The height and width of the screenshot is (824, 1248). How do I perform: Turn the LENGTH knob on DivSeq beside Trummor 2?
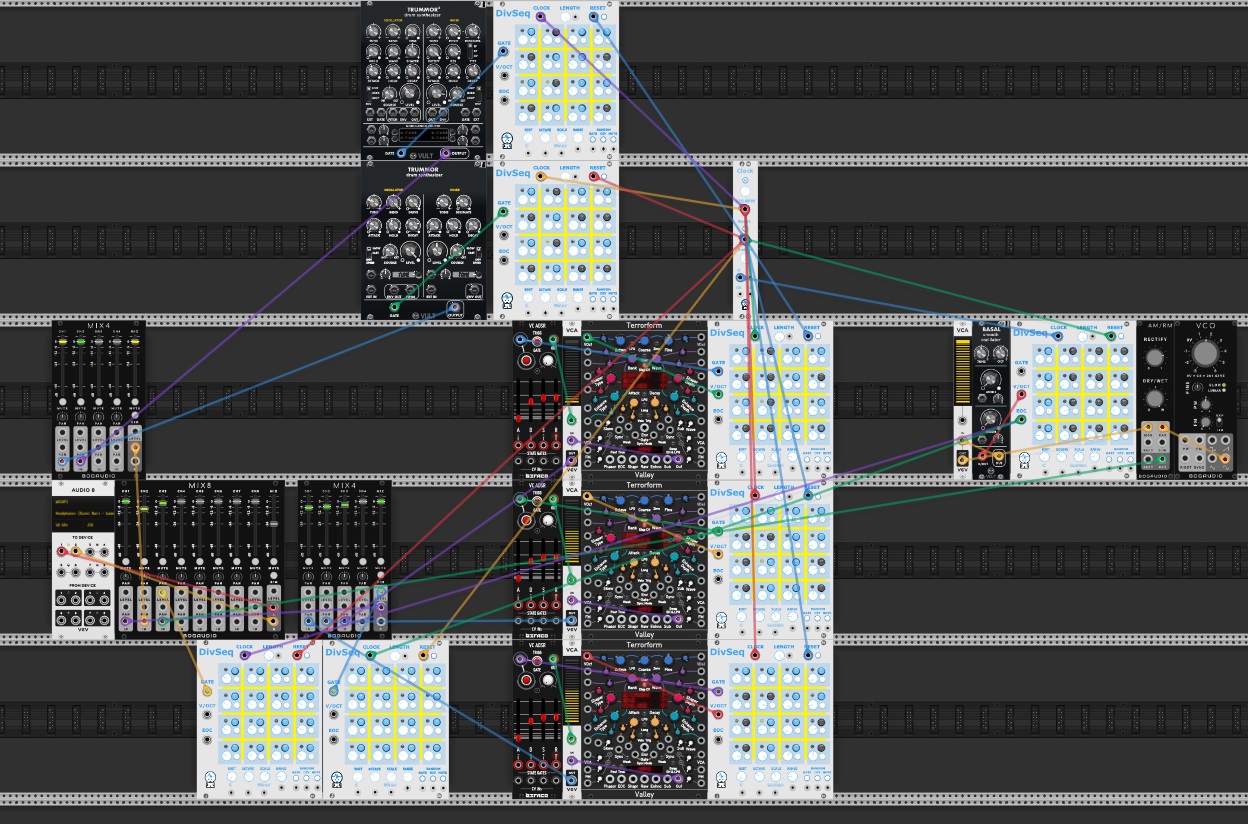pos(565,17)
